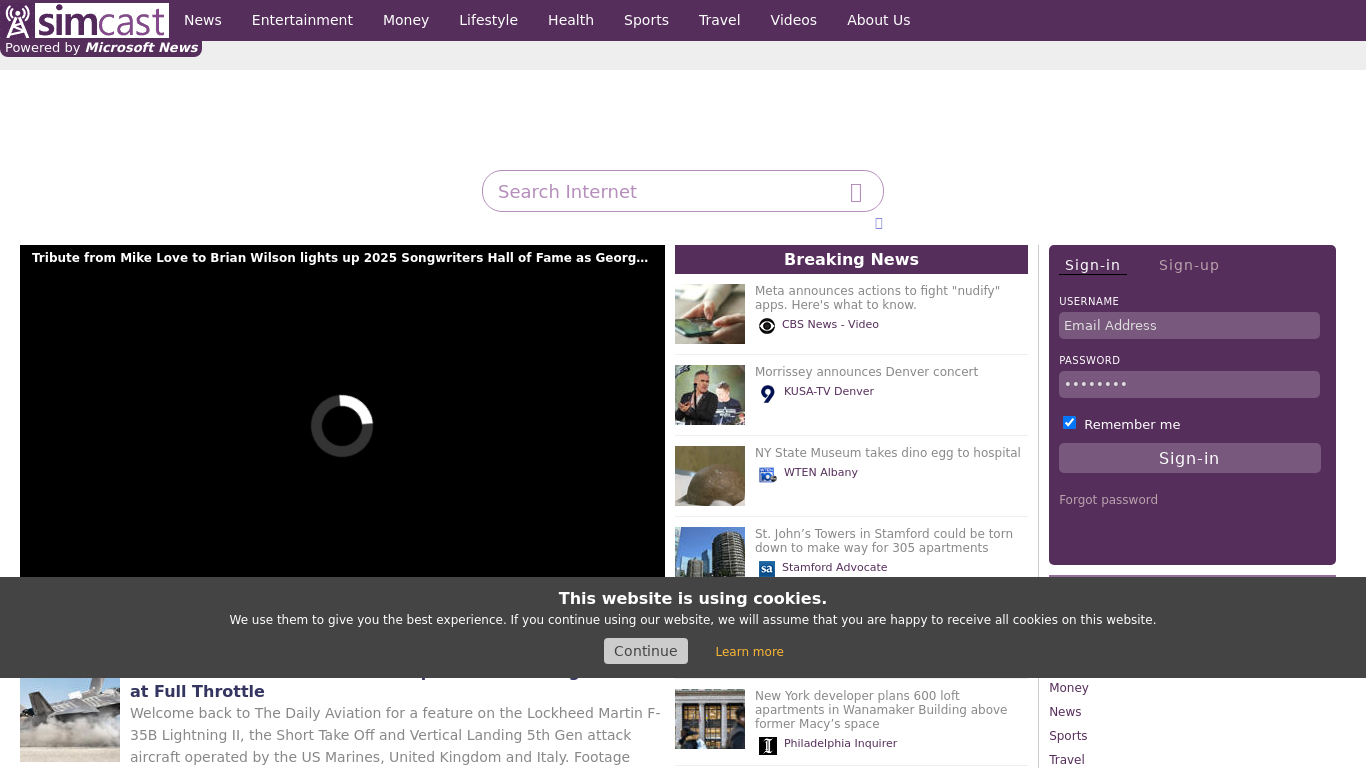Click the CBS News eye logo icon
The width and height of the screenshot is (1366, 768).
[767, 326]
